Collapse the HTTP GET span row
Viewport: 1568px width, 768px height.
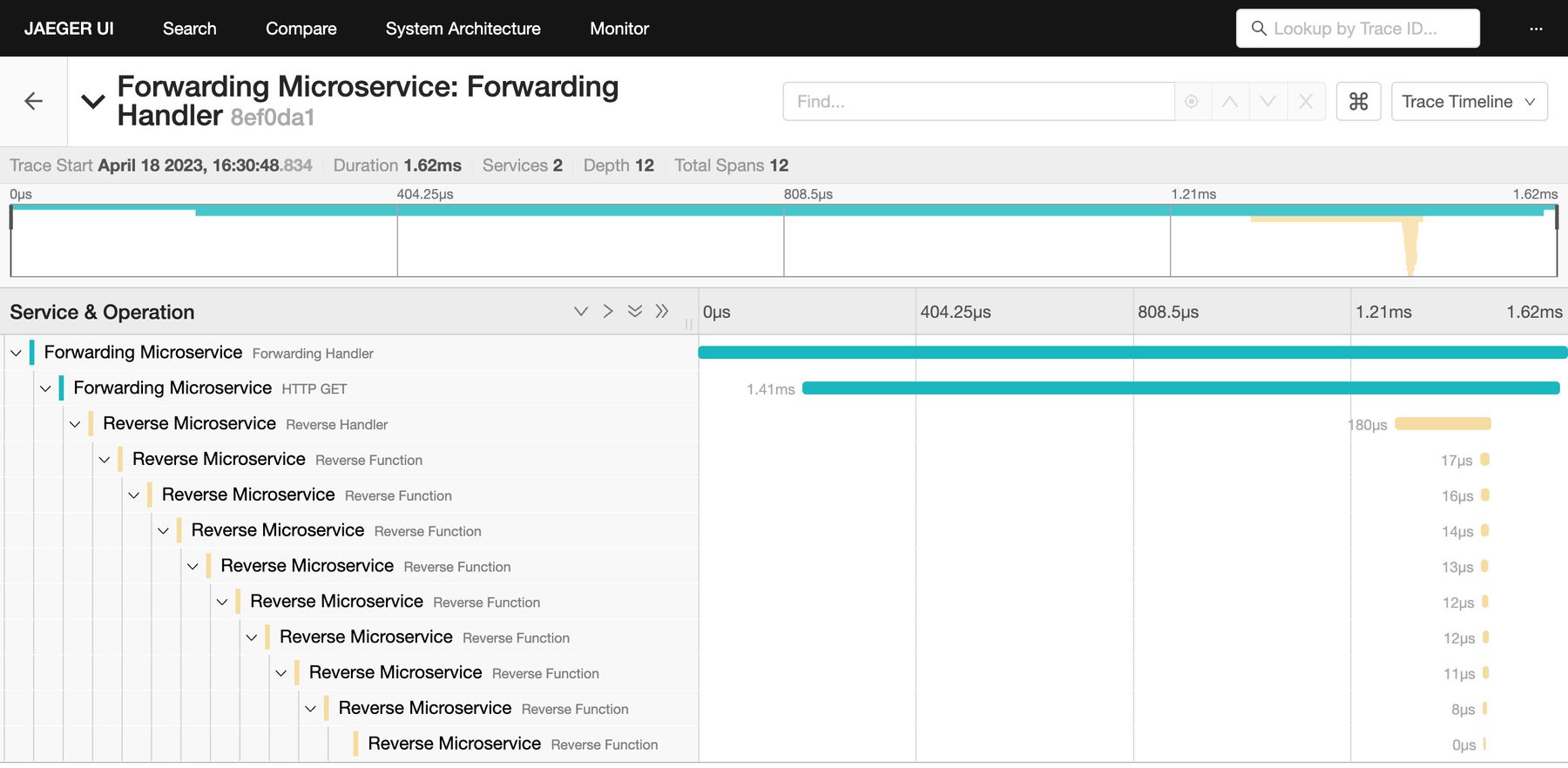45,388
